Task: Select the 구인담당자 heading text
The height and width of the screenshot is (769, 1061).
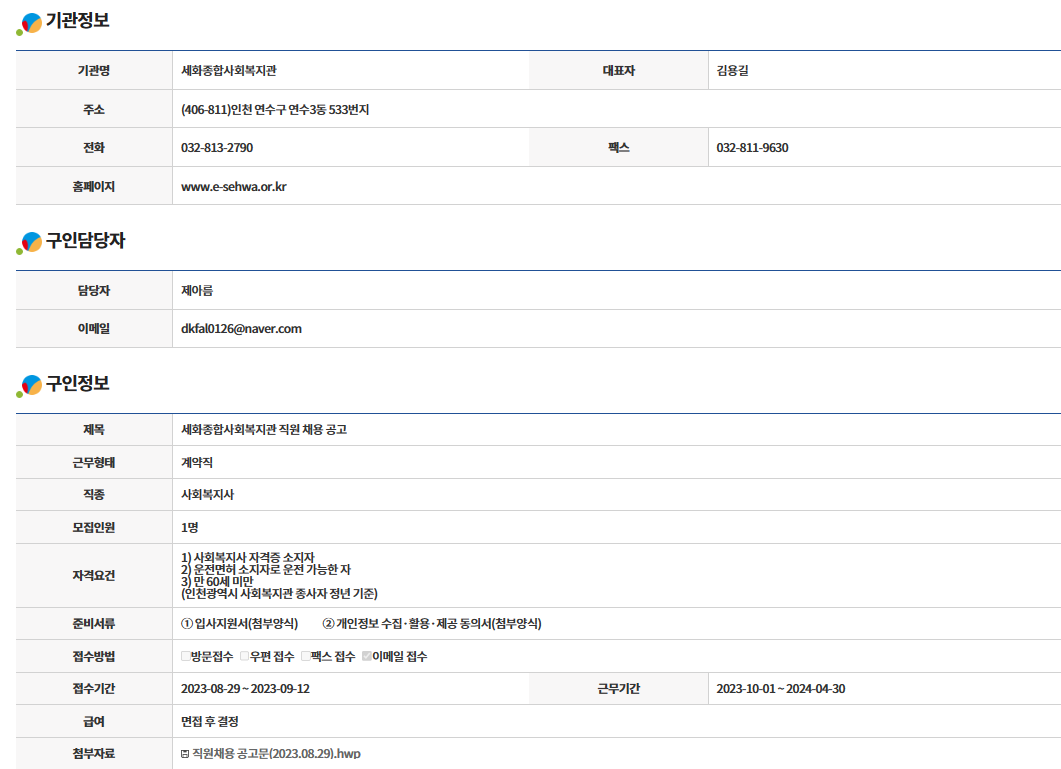Action: [x=86, y=241]
